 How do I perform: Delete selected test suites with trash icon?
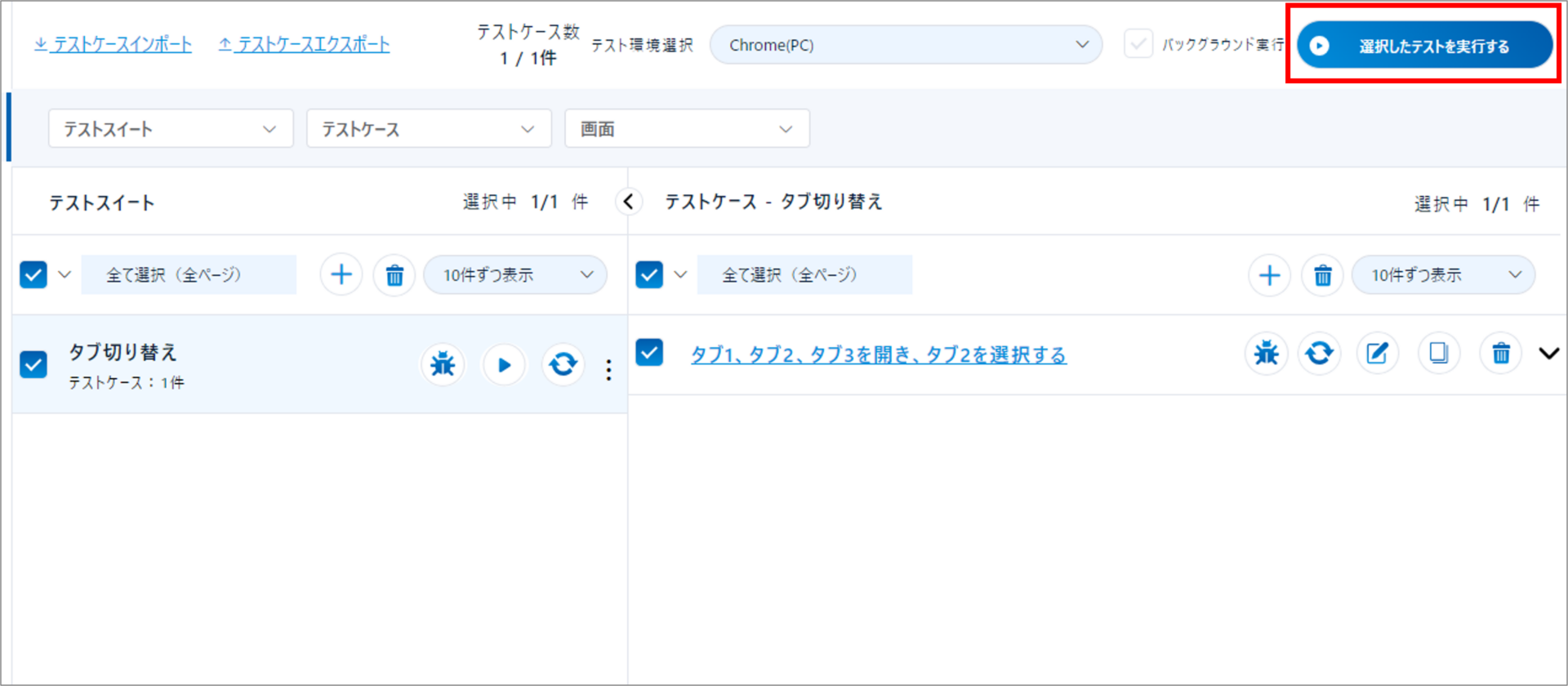(x=394, y=274)
